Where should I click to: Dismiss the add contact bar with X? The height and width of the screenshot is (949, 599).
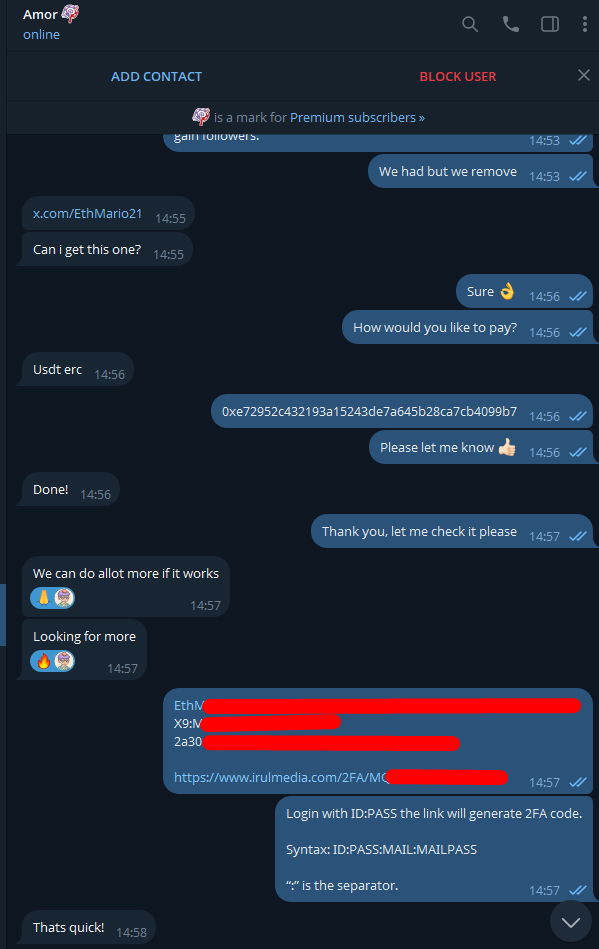coord(583,75)
